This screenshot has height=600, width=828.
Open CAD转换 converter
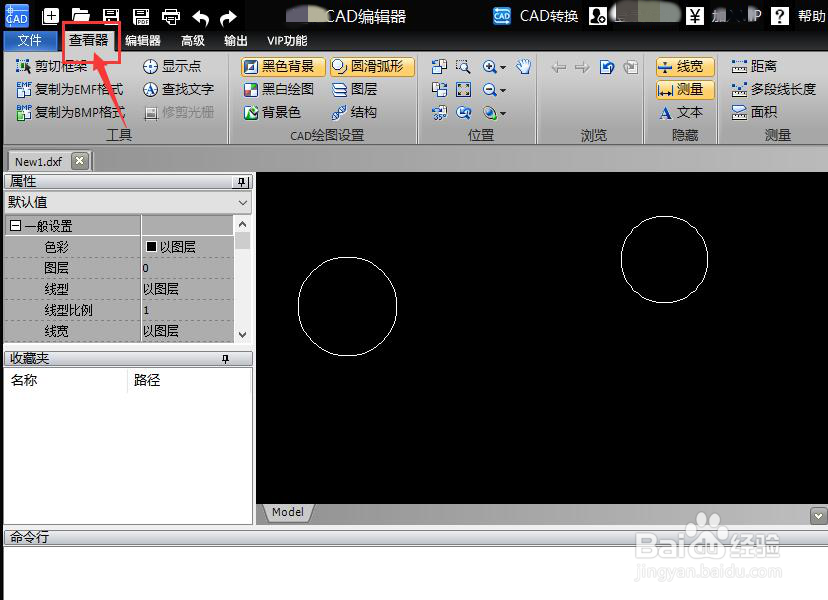535,16
